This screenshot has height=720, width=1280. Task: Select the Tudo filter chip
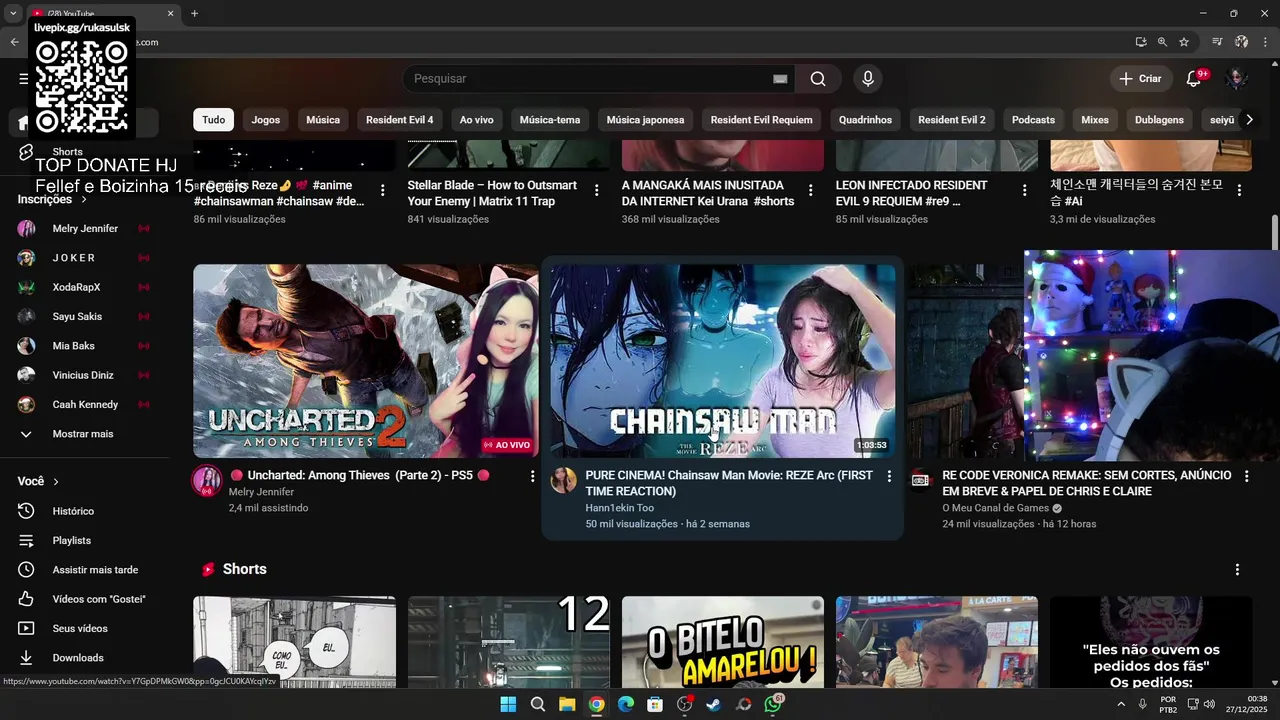point(214,120)
